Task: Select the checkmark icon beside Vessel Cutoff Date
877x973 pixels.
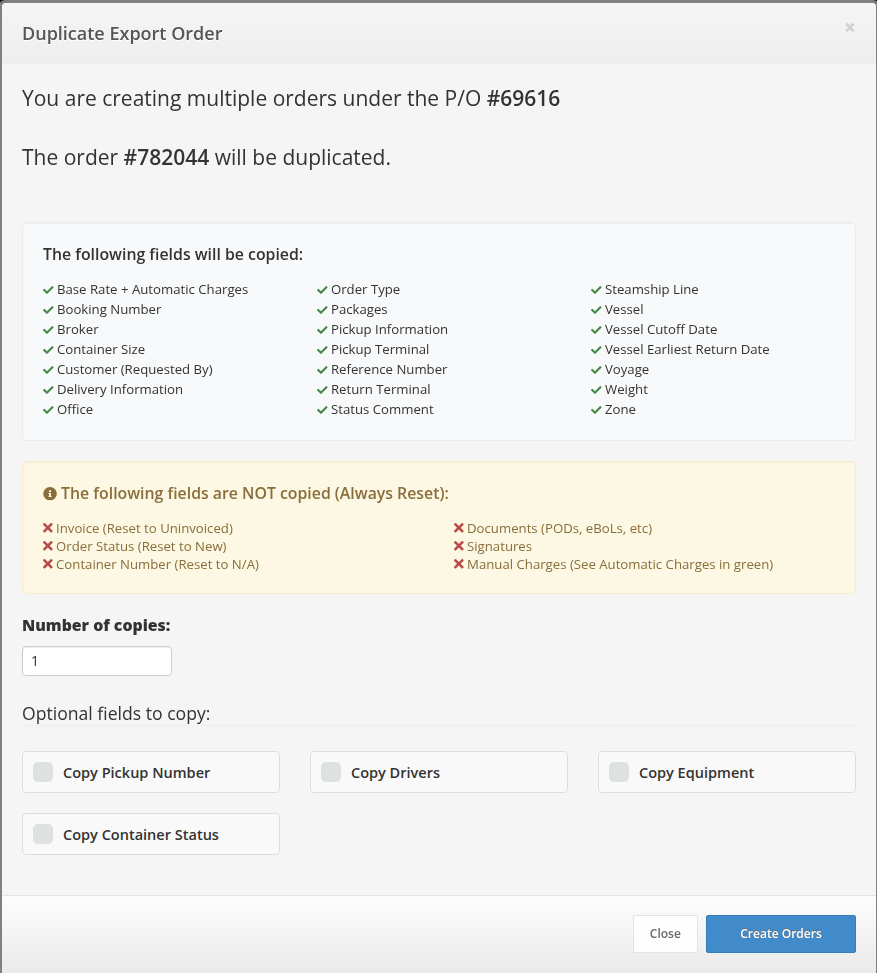Action: (595, 329)
